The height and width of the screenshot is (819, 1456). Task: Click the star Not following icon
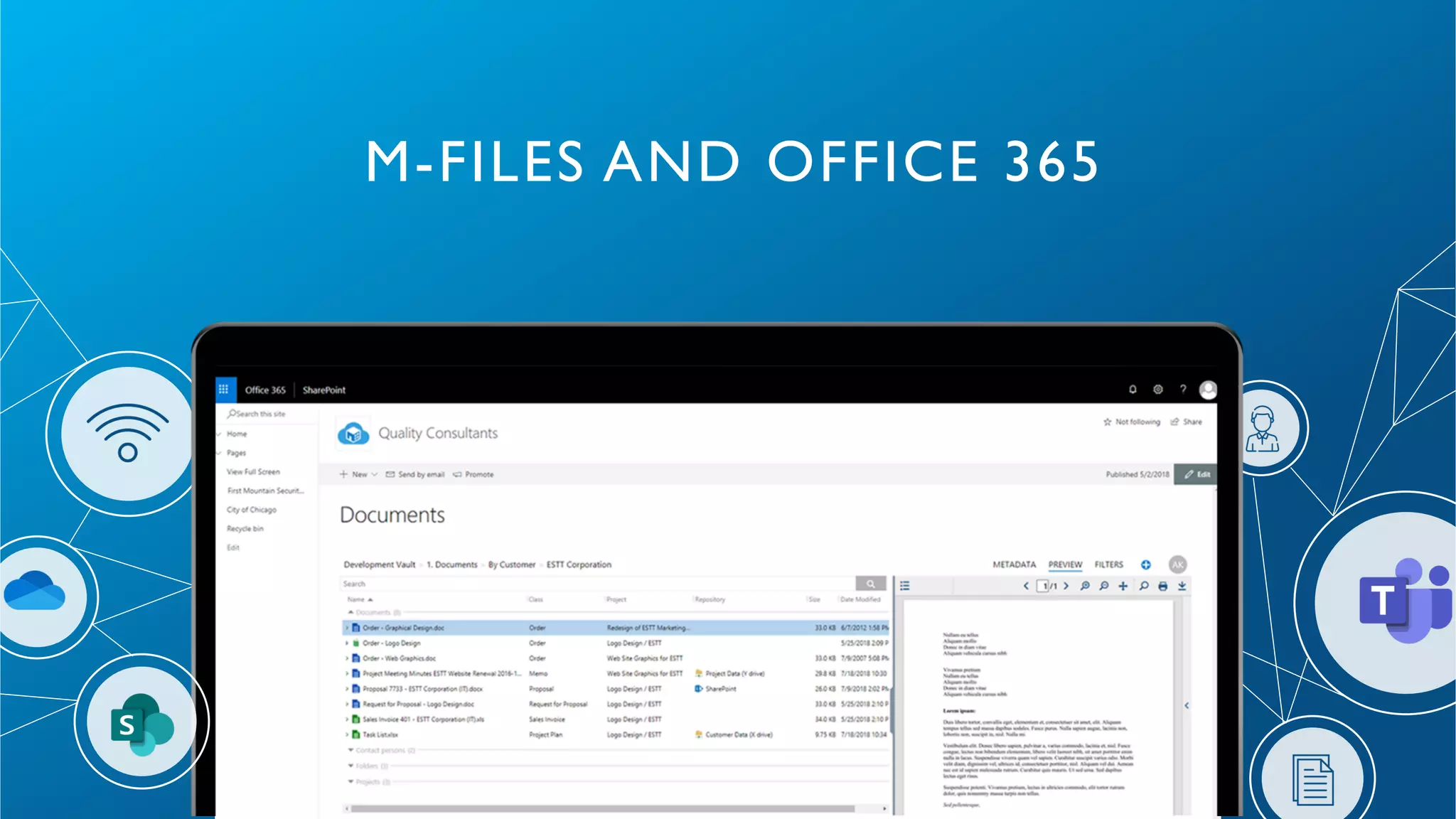tap(1107, 422)
